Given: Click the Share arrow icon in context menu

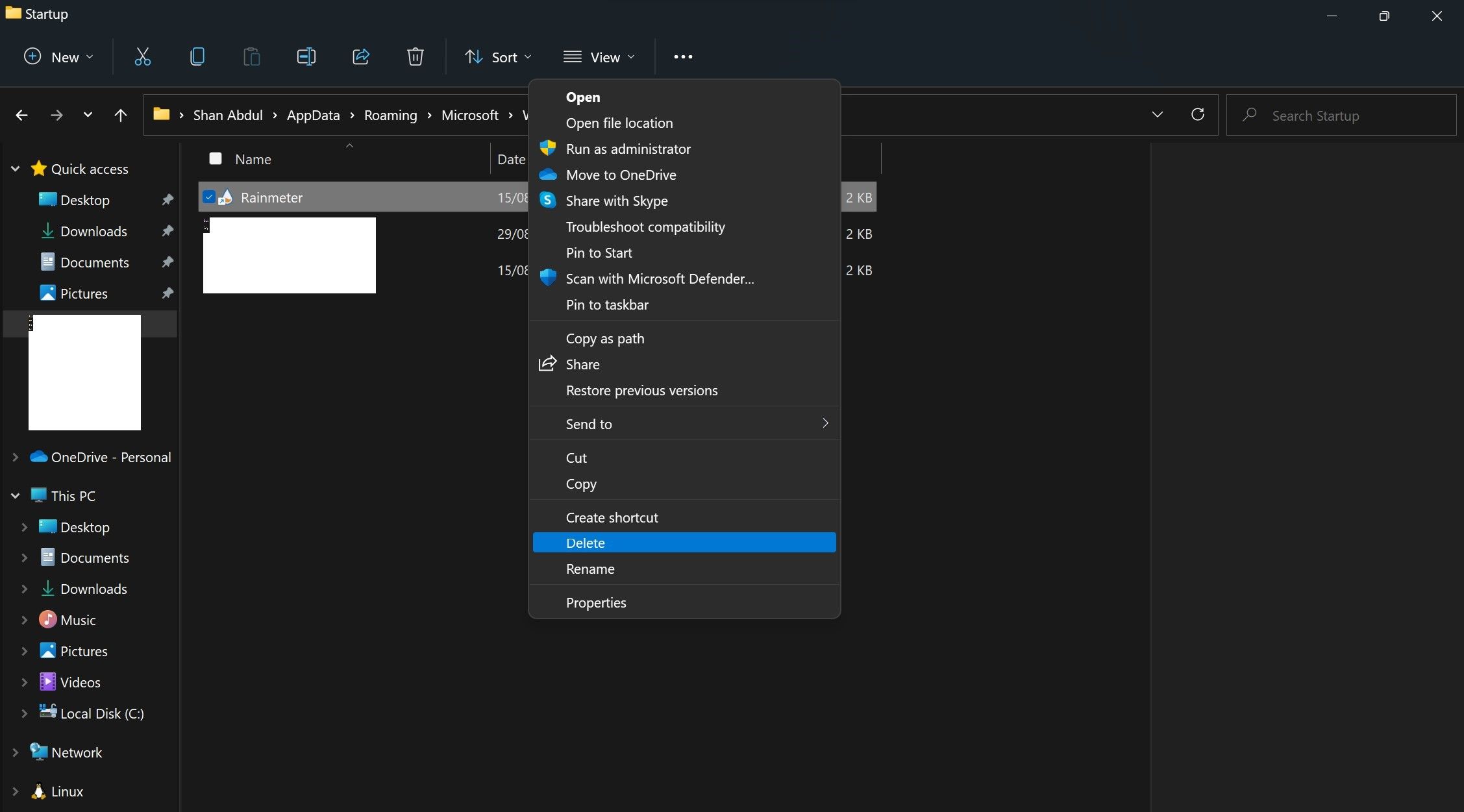Looking at the screenshot, I should click(548, 363).
